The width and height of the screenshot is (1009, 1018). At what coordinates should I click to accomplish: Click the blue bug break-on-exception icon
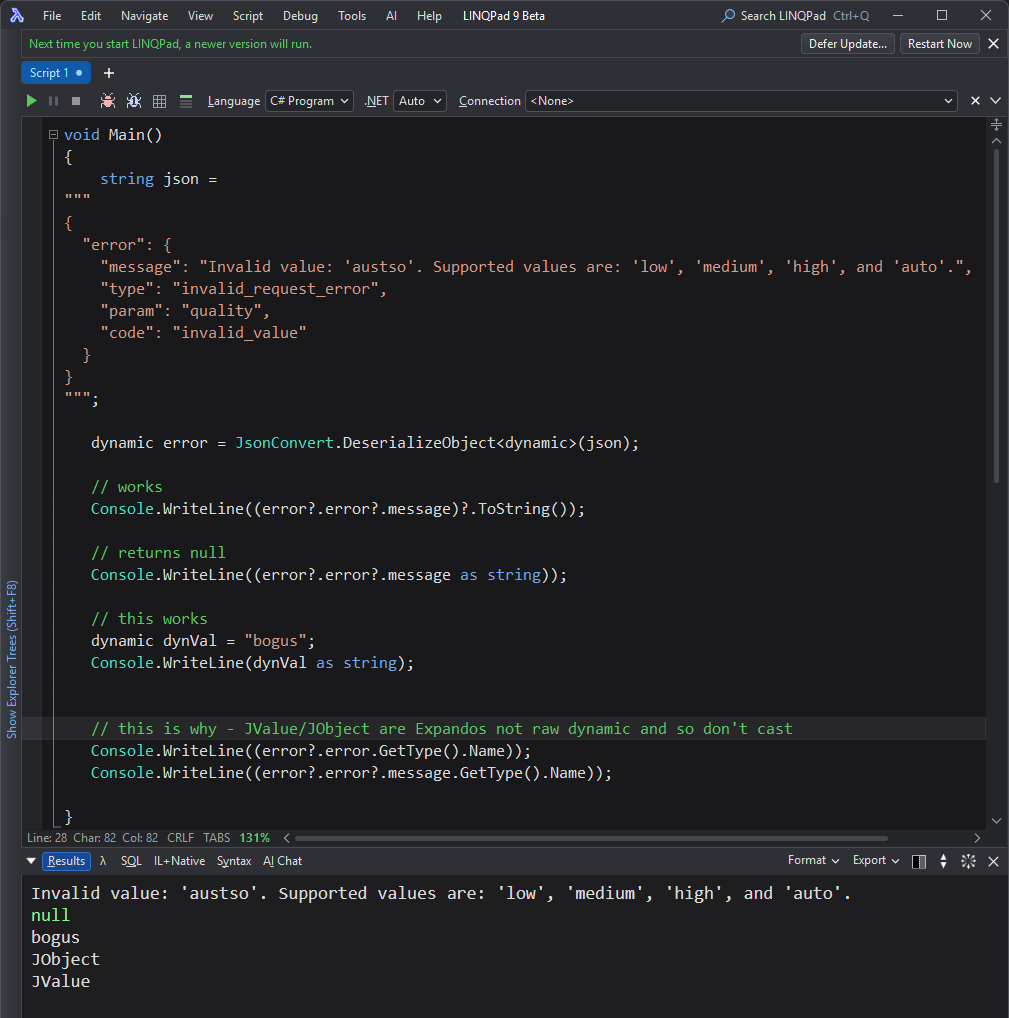pos(134,101)
